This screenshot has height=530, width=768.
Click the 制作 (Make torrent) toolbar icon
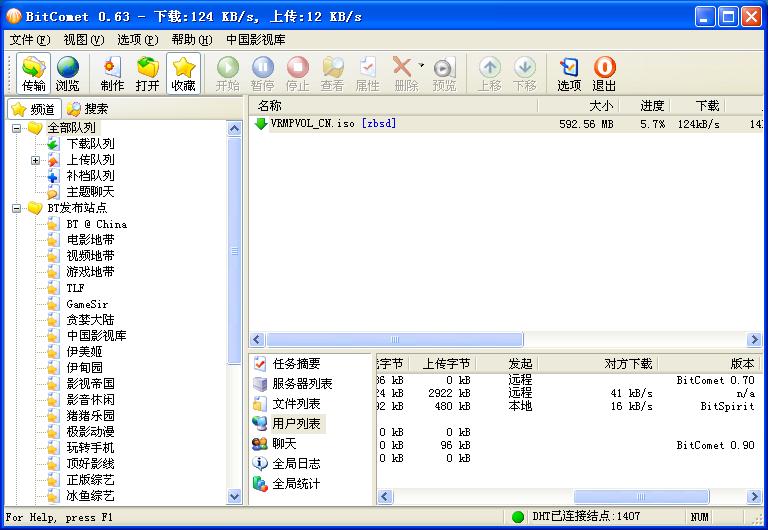tap(112, 73)
